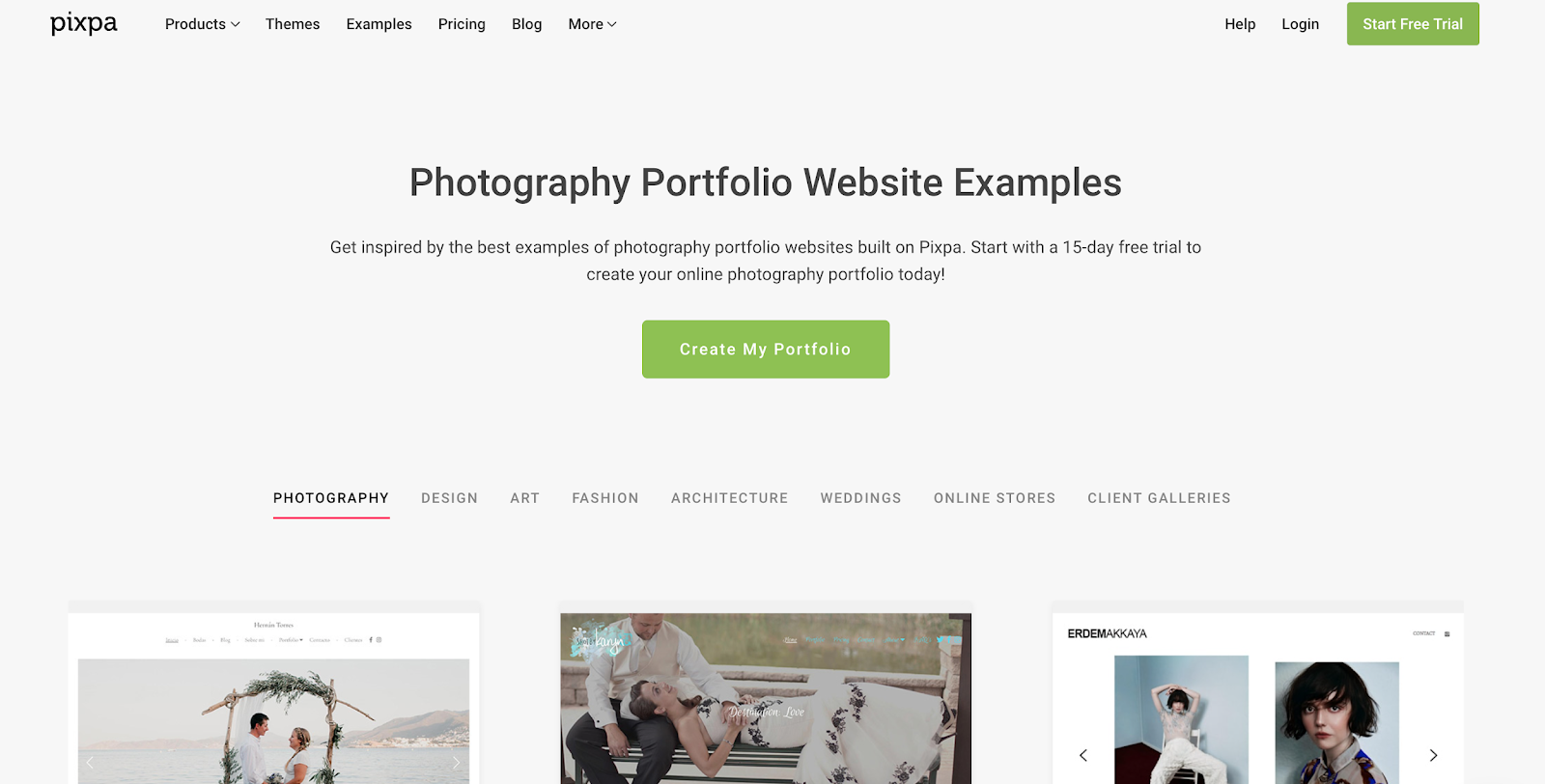Select the Weddings category tab
The height and width of the screenshot is (784, 1545).
pyautogui.click(x=860, y=498)
